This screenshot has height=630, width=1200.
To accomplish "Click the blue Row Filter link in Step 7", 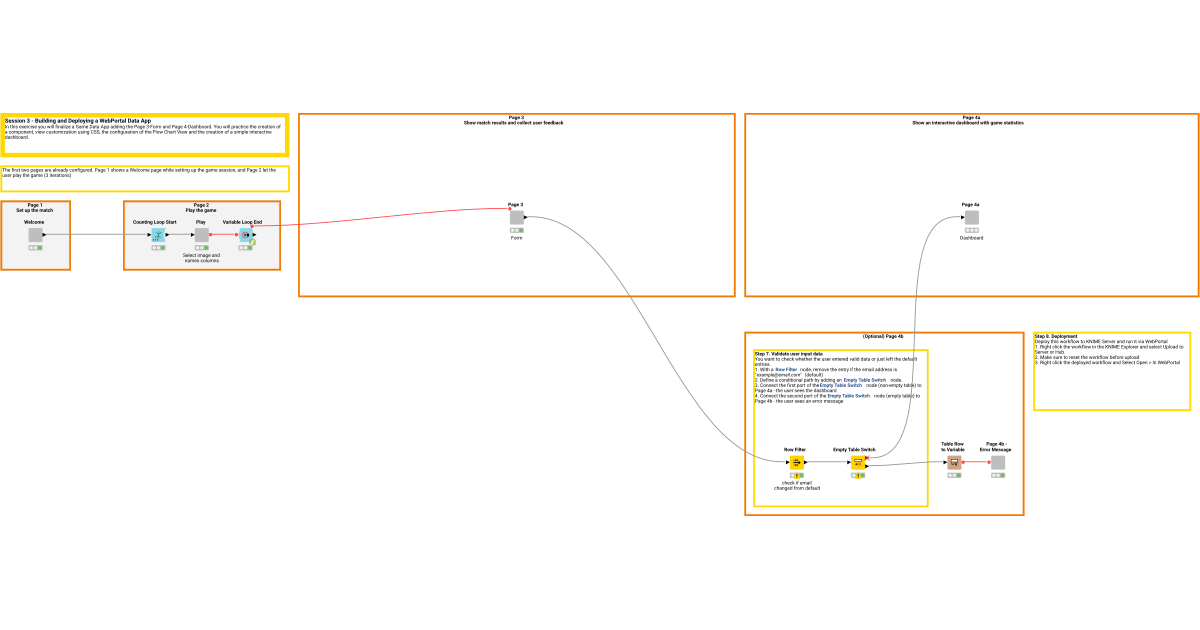I will pos(787,369).
